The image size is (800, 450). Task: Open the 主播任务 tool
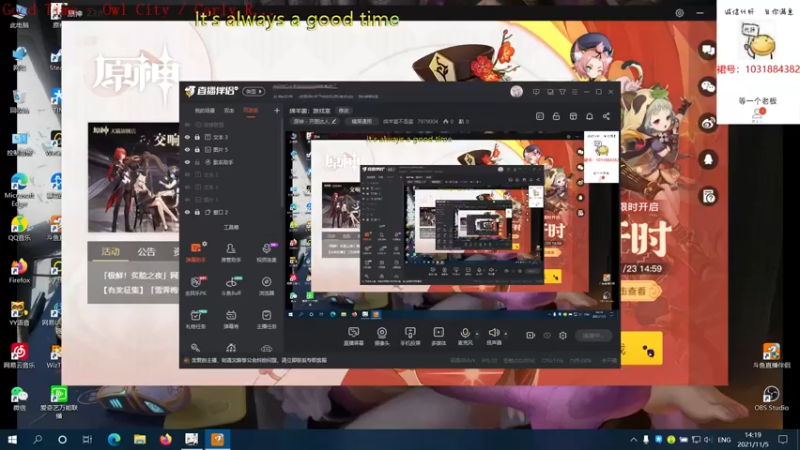tap(266, 319)
